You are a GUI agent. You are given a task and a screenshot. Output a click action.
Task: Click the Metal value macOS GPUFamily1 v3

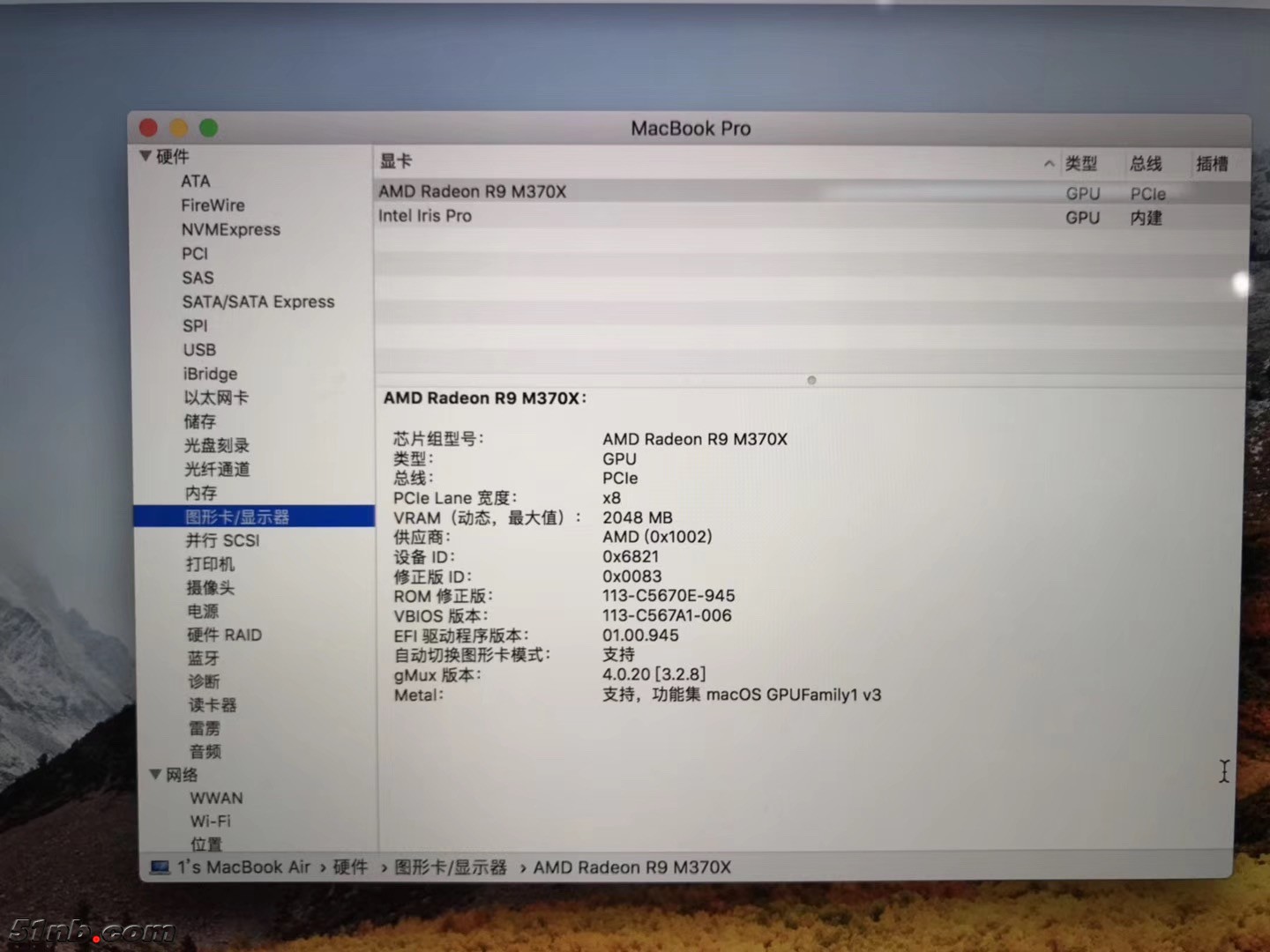pyautogui.click(x=794, y=695)
